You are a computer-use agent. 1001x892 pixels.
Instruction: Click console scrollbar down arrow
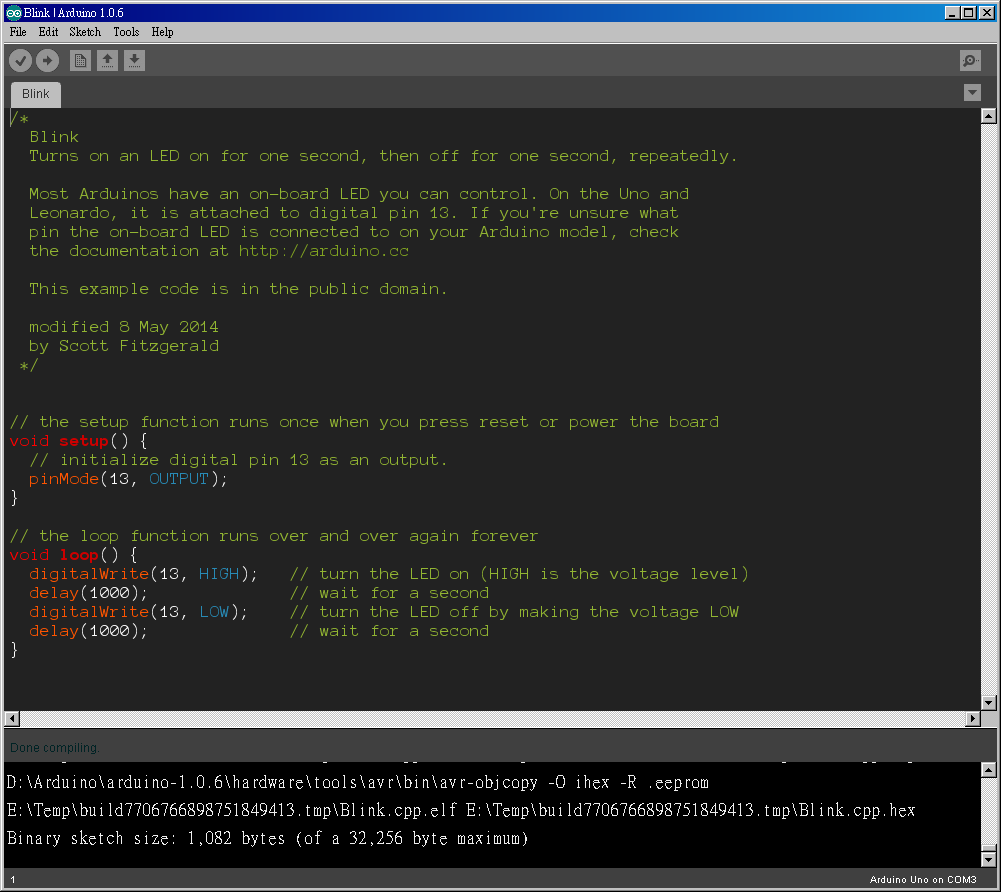988,859
